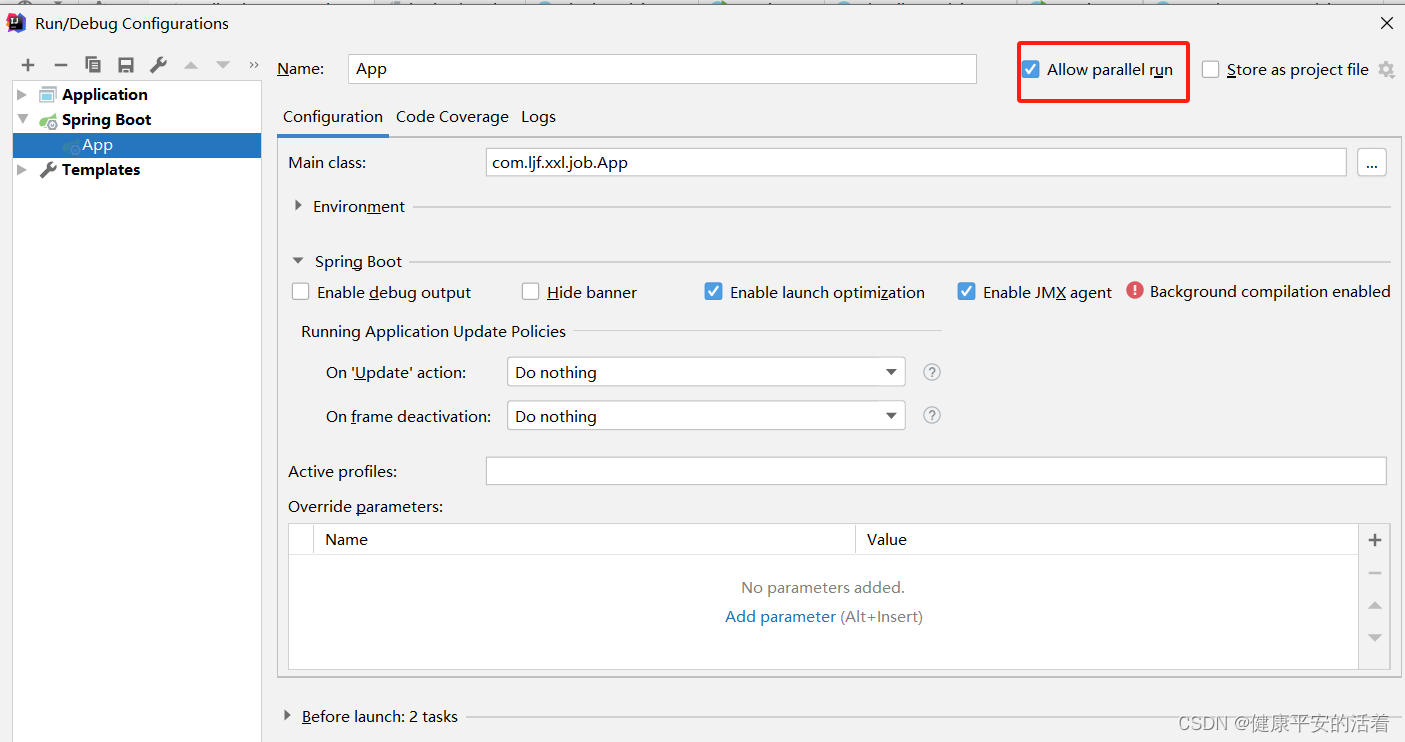Open edit templates wrench icon
The width and height of the screenshot is (1405, 742).
tap(158, 65)
